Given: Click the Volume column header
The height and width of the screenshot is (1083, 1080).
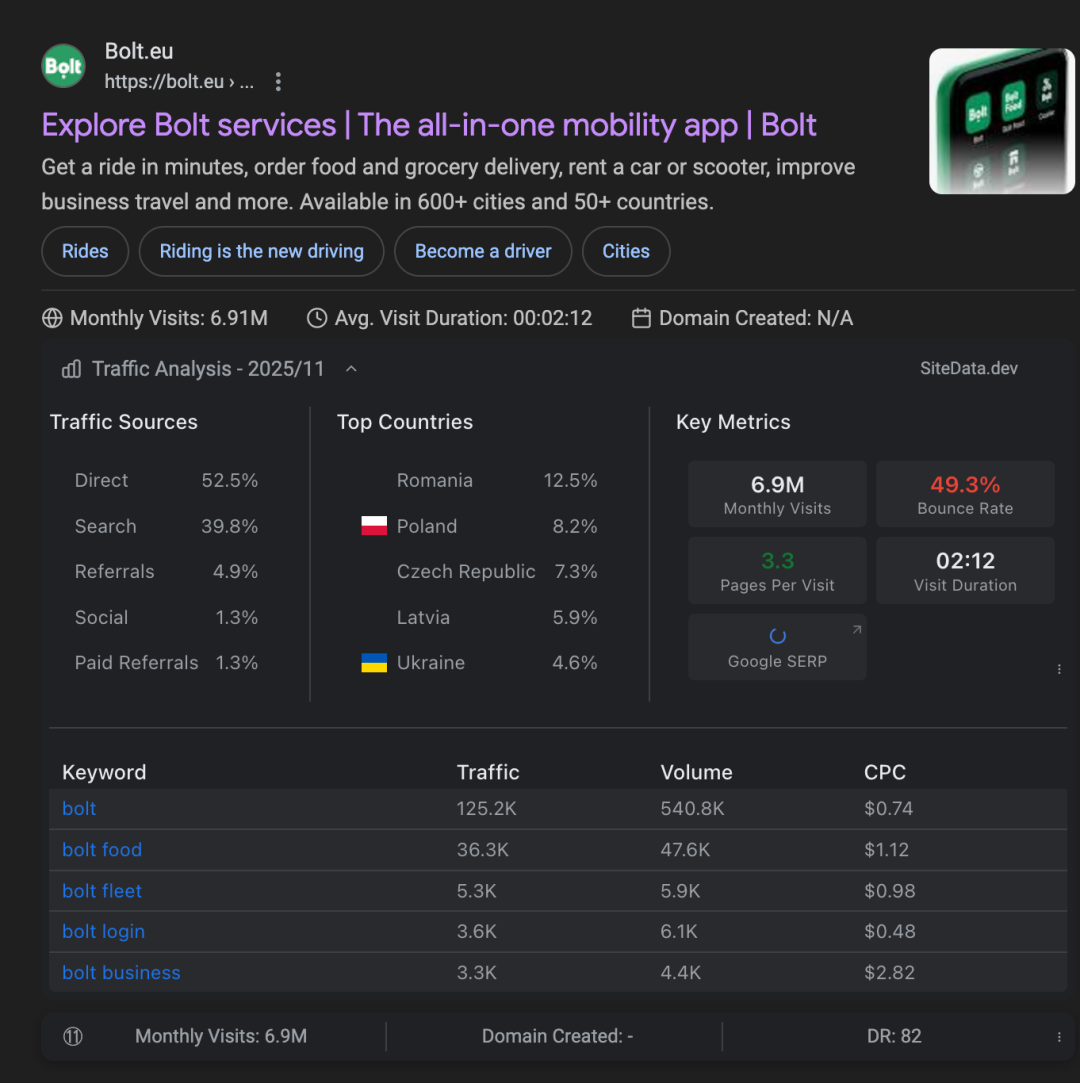Looking at the screenshot, I should point(697,772).
